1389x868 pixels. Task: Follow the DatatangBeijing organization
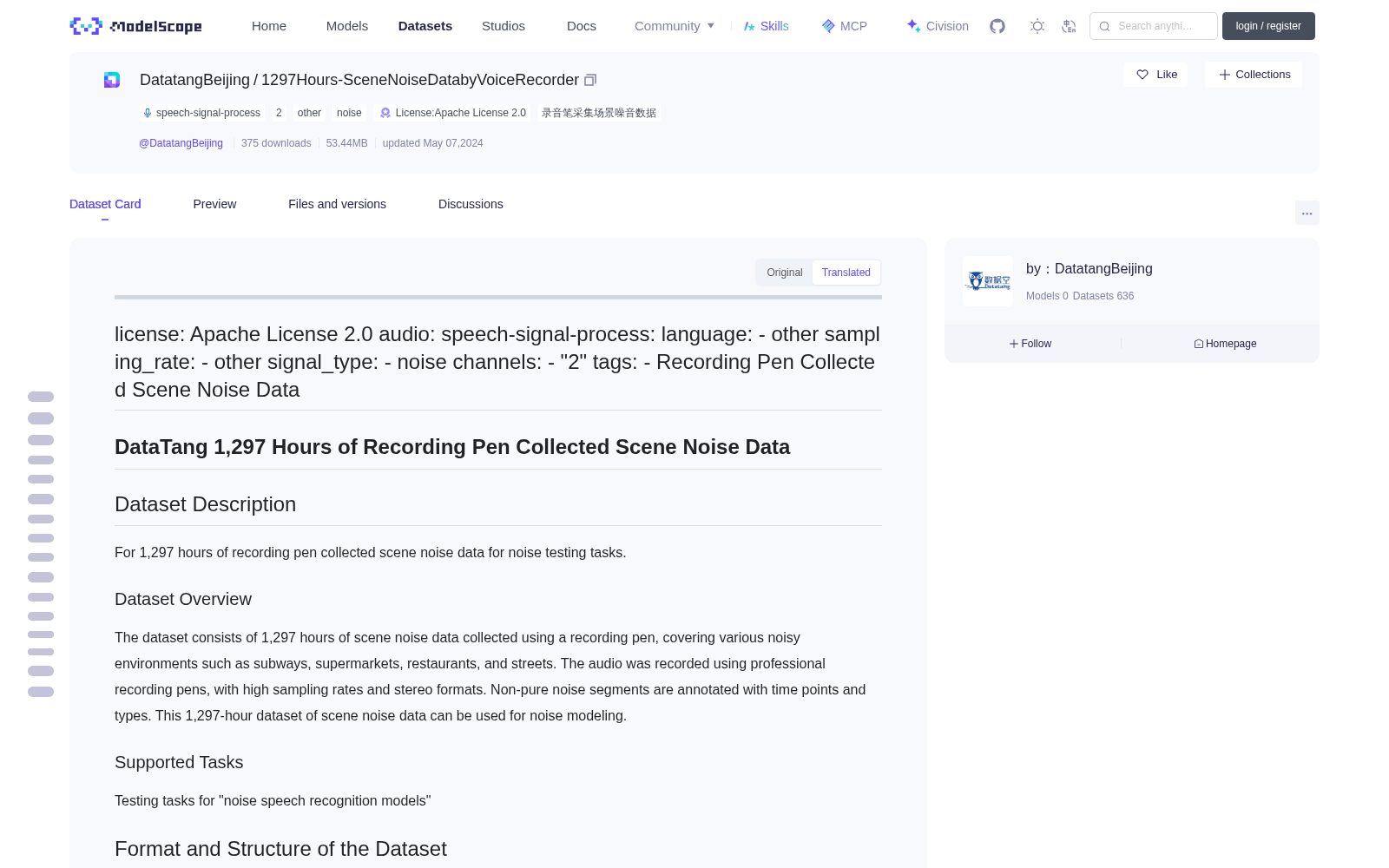pyautogui.click(x=1030, y=344)
